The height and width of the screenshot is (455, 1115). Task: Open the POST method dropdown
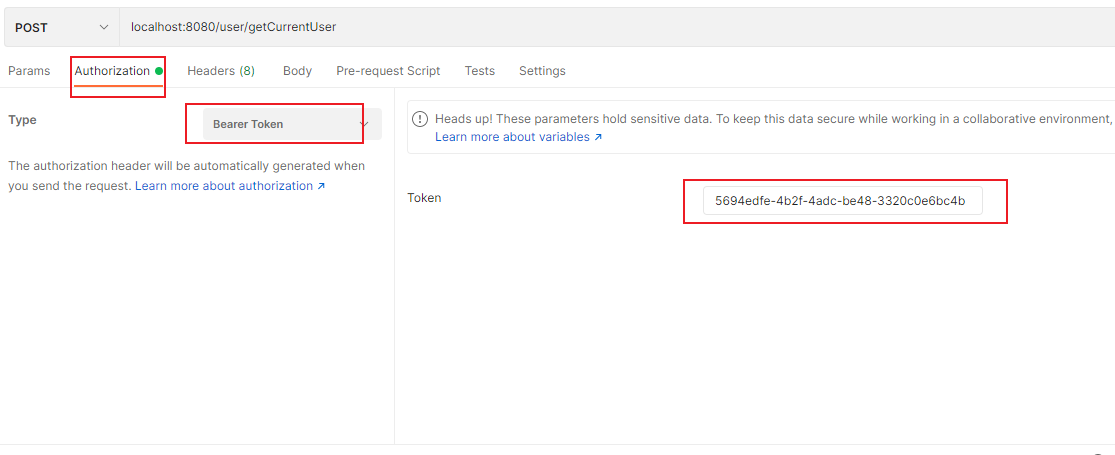click(62, 27)
